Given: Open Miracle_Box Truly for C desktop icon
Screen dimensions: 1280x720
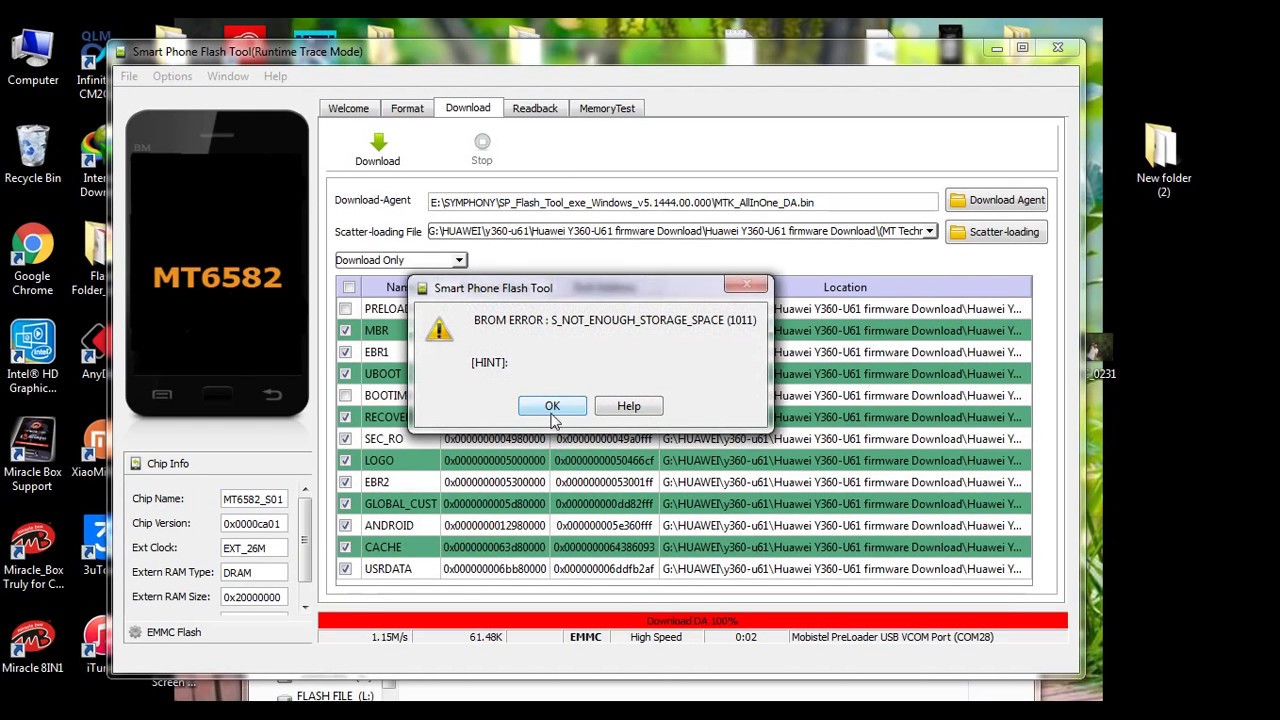Looking at the screenshot, I should tap(33, 555).
